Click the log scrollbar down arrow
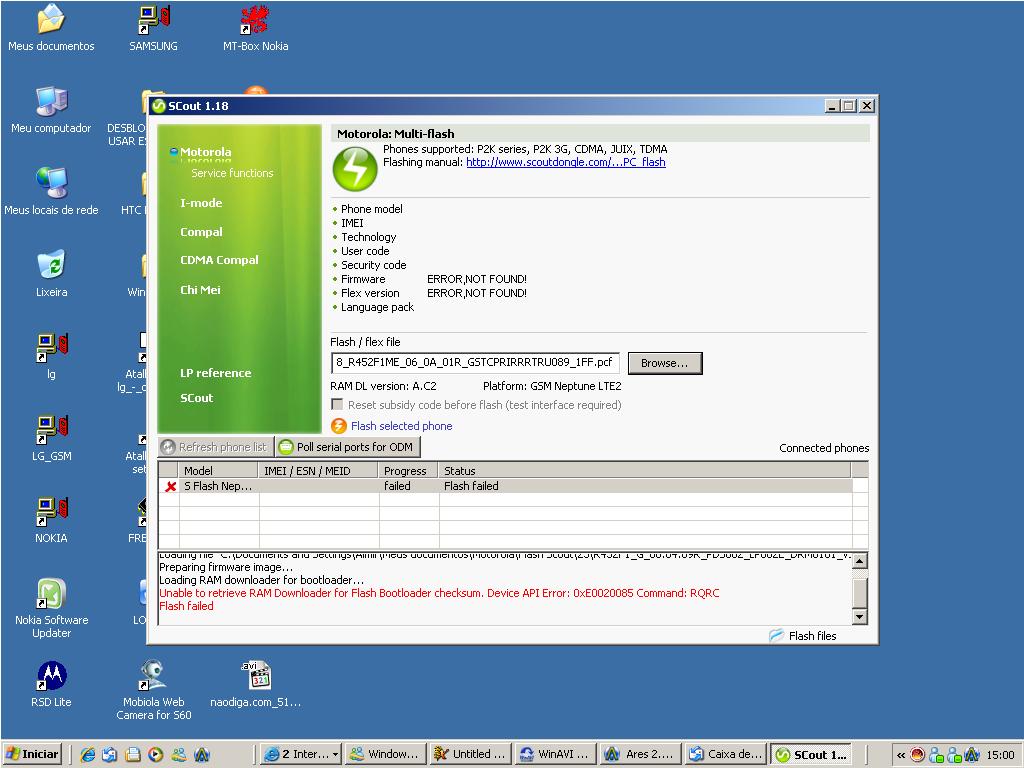The height and width of the screenshot is (768, 1024). [x=860, y=616]
